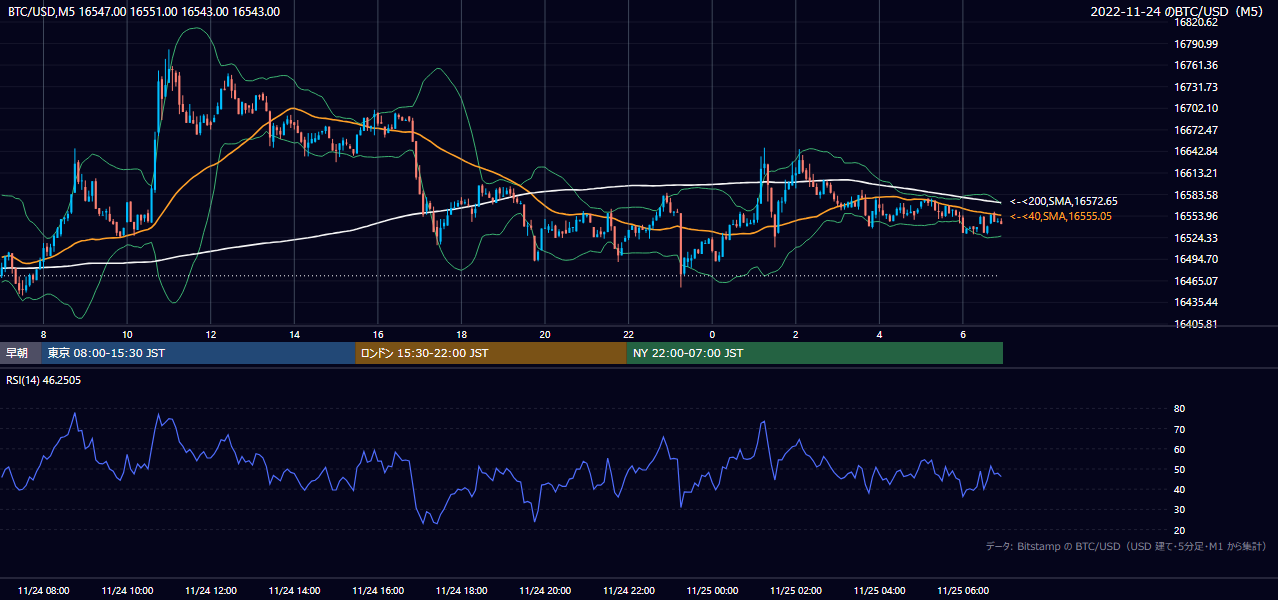Click the RSI axis level 60
Screen dimensions: 1278x600
(1179, 449)
